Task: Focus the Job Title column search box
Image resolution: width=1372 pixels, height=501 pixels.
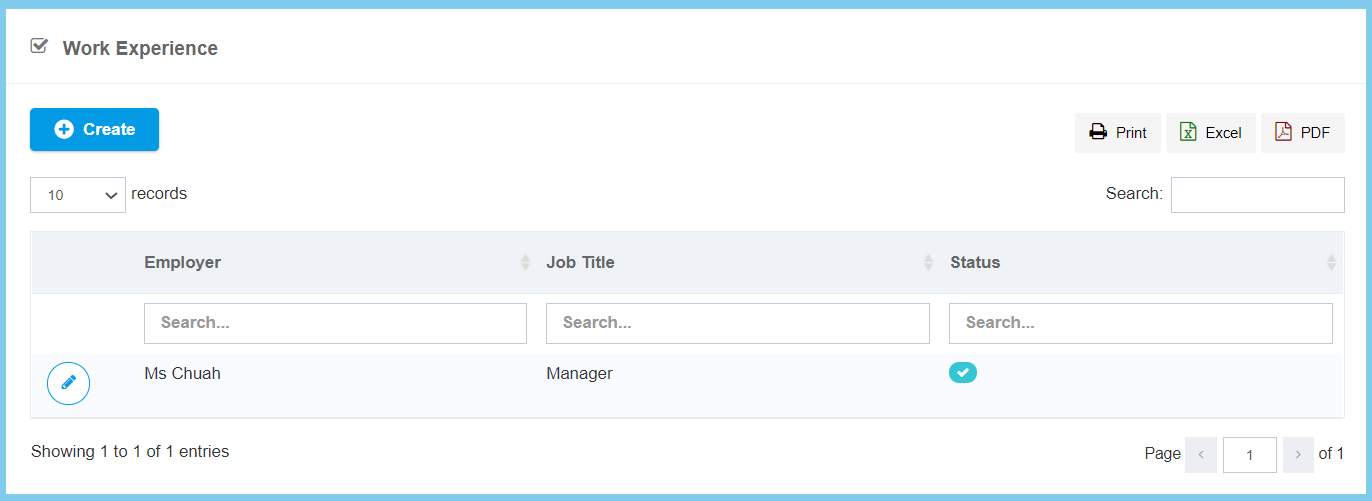Action: (737, 324)
